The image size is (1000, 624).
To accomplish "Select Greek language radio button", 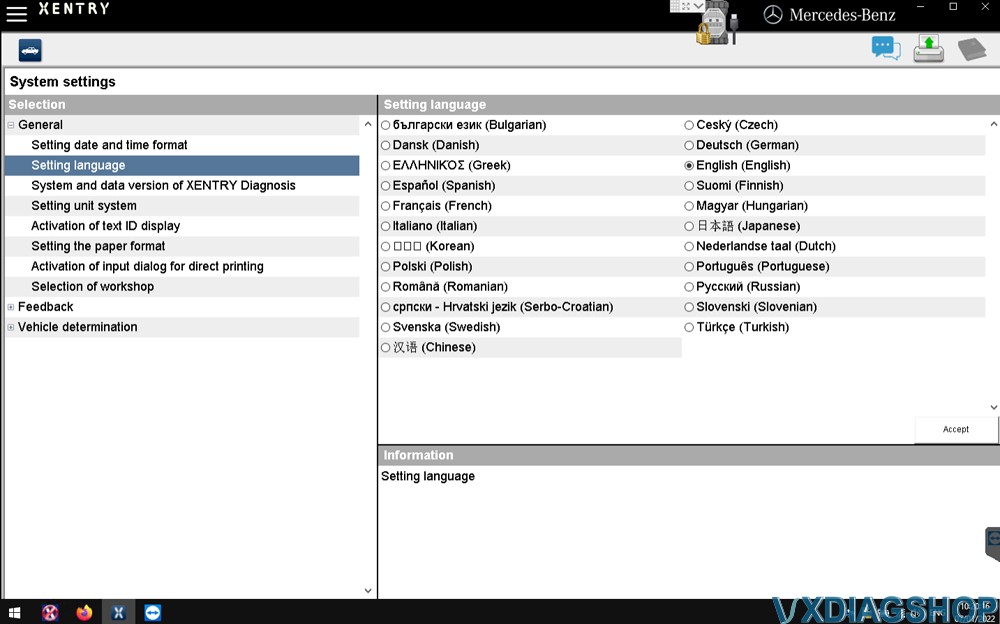I will coord(385,166).
